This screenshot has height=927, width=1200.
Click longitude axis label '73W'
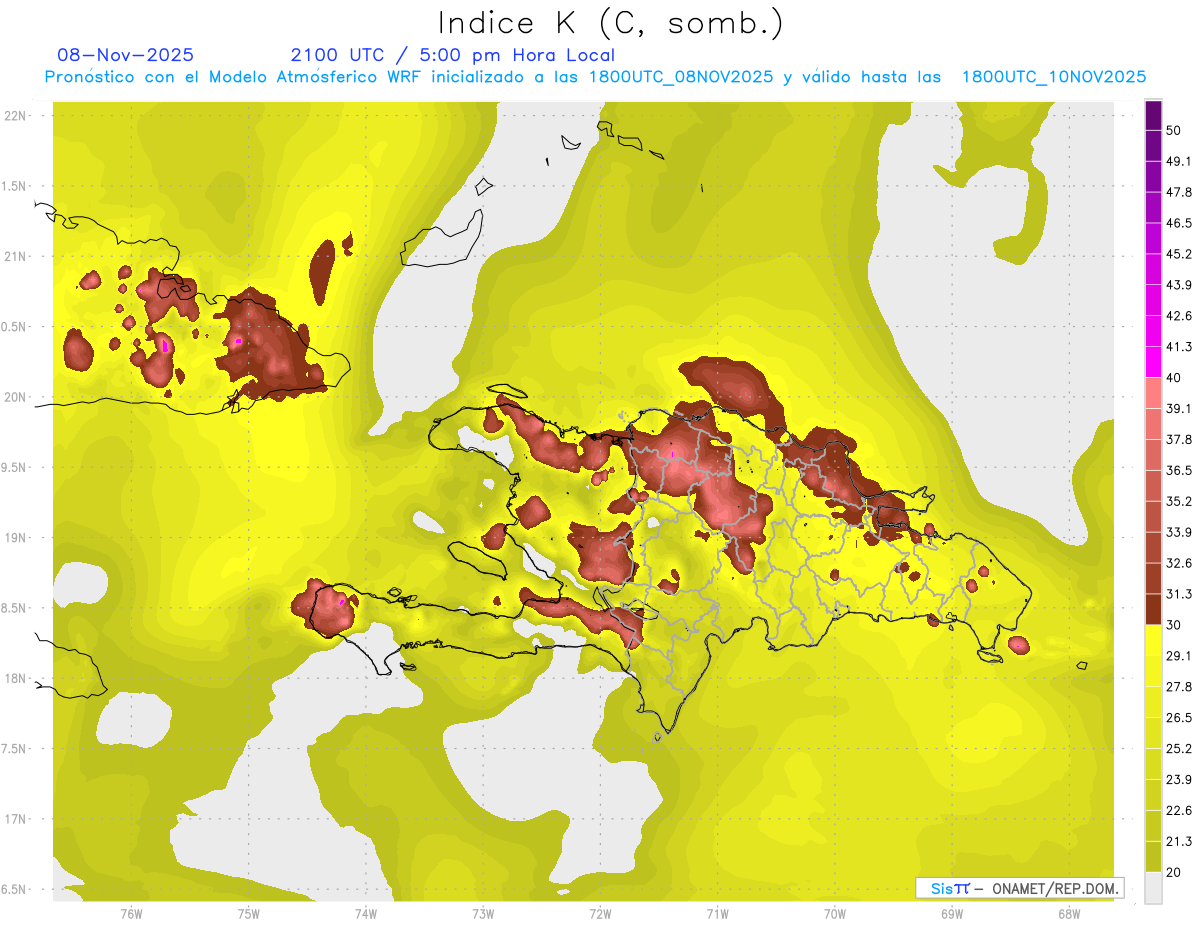pyautogui.click(x=483, y=913)
